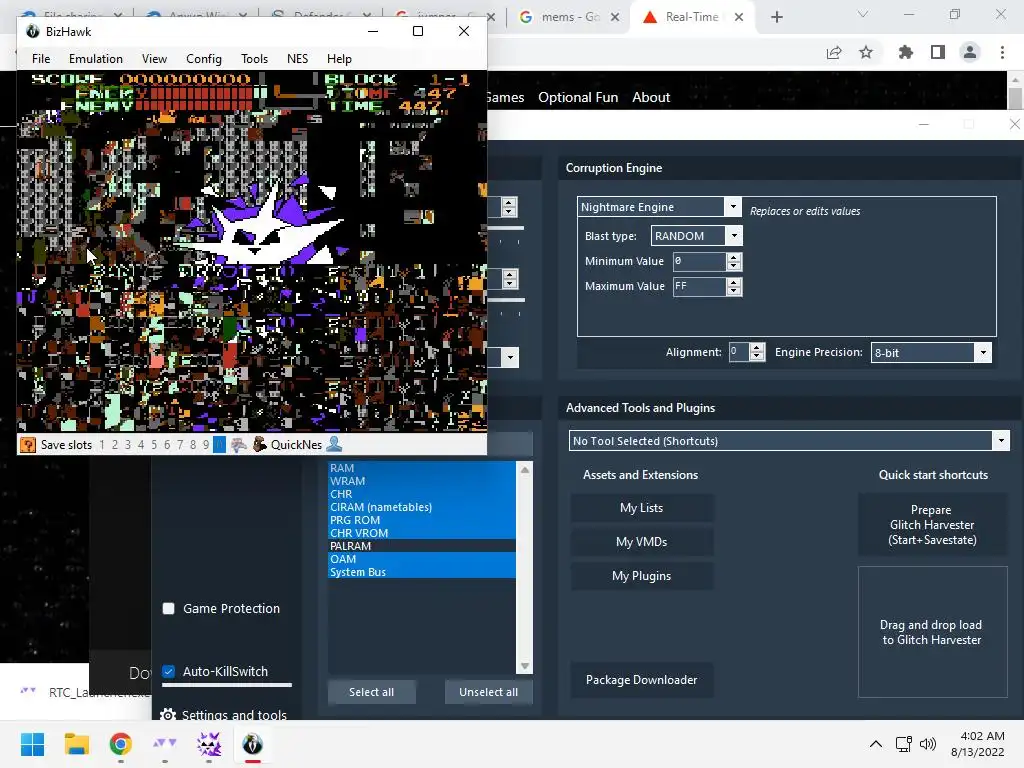Click the Unselect all button
Viewport: 1024px width, 768px height.
tap(488, 692)
